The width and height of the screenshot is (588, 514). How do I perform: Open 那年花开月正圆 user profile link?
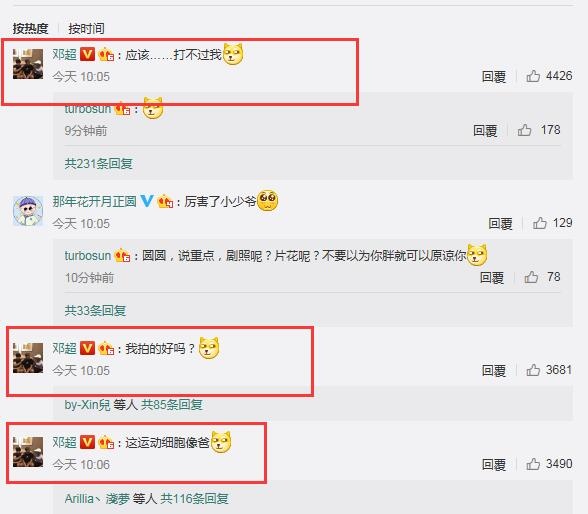pyautogui.click(x=94, y=201)
